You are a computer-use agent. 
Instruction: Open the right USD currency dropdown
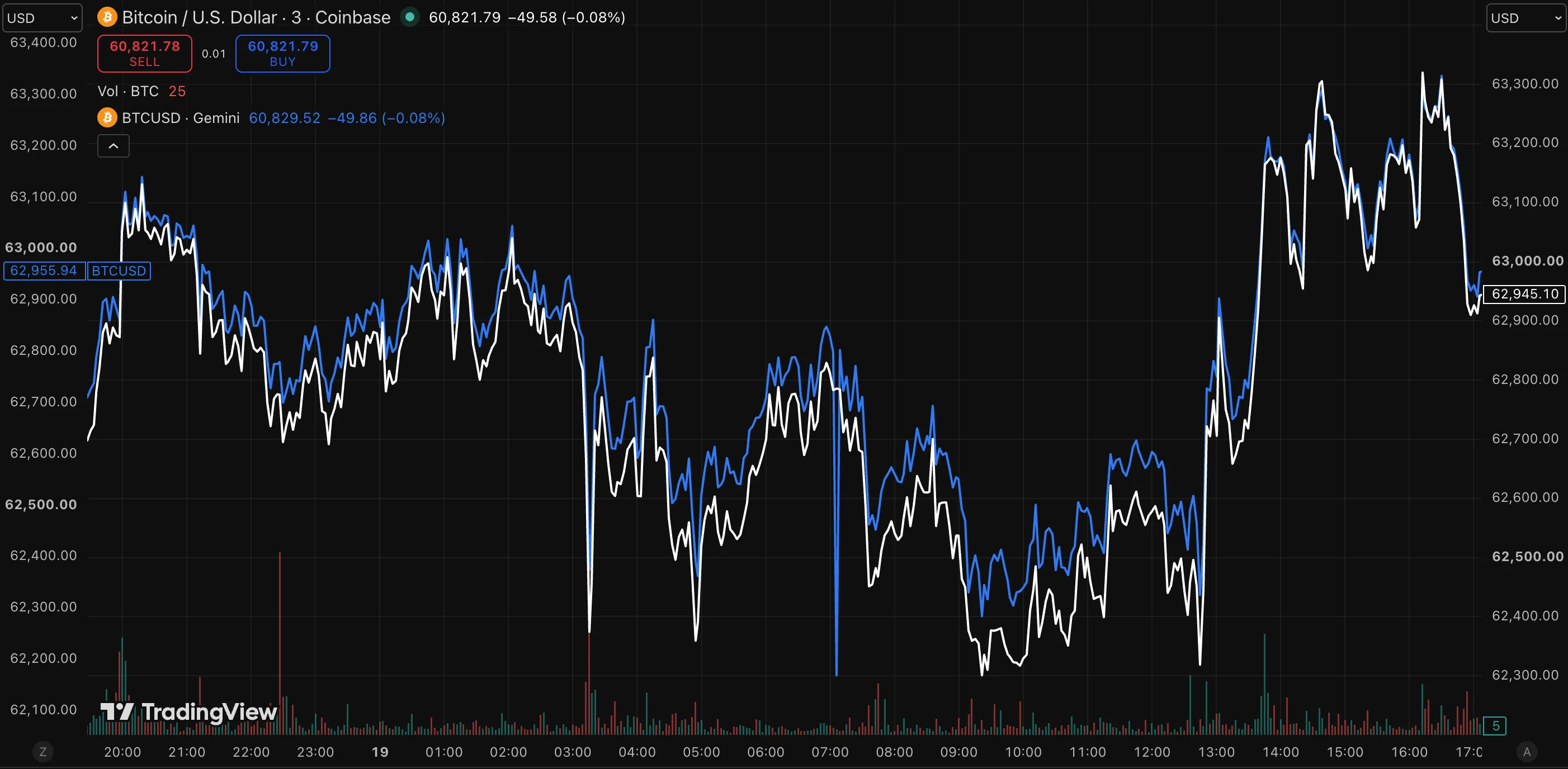coord(1527,18)
